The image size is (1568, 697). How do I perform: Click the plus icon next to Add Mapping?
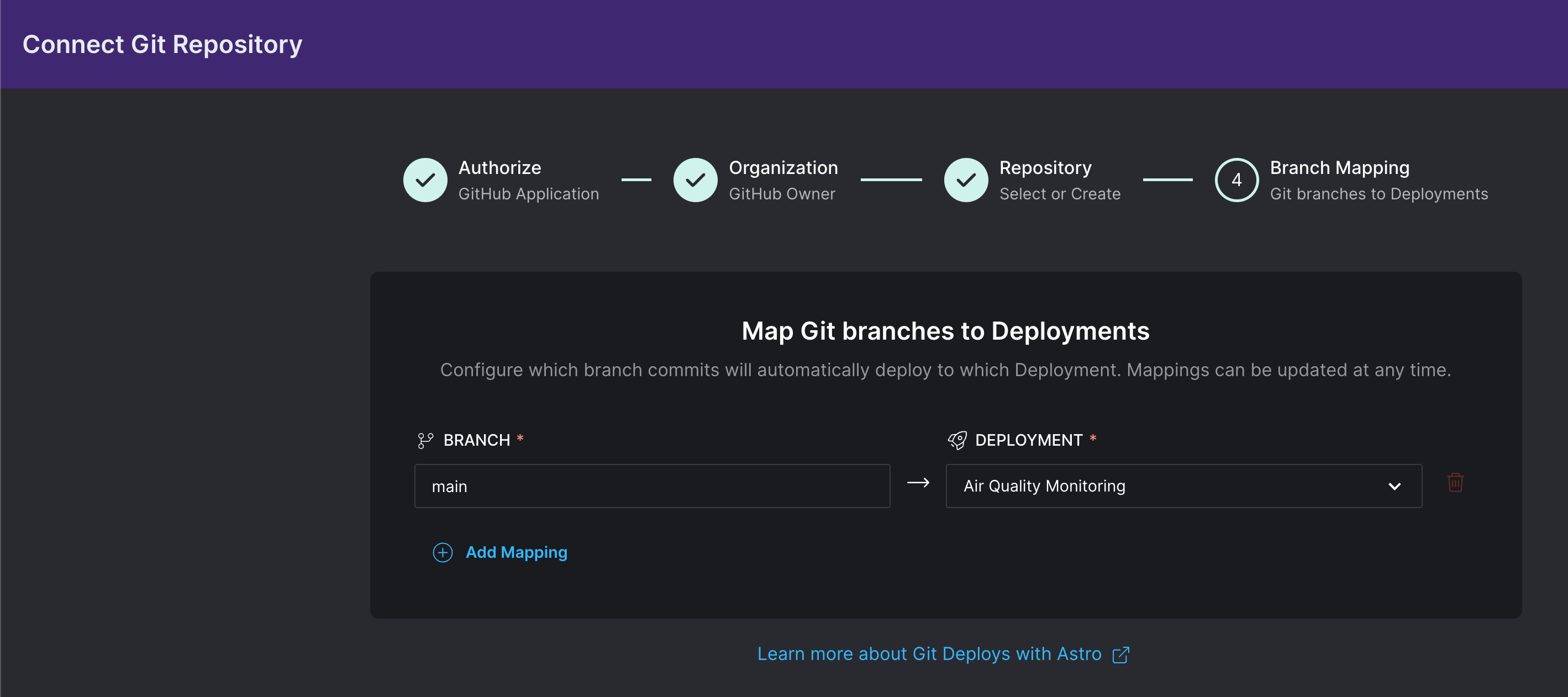[442, 552]
